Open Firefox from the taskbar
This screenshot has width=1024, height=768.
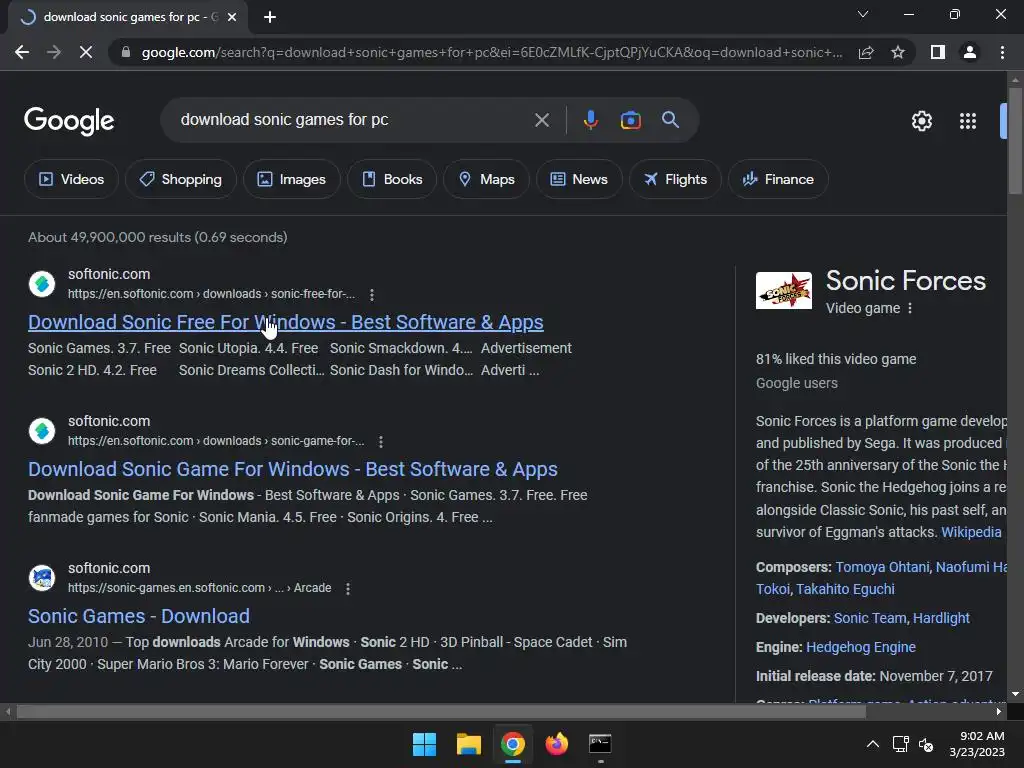tap(556, 744)
